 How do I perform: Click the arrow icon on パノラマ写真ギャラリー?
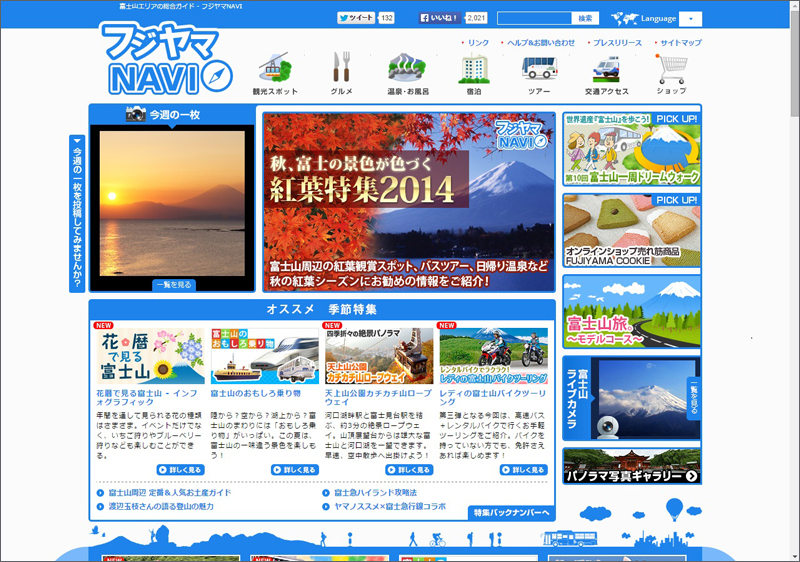[x=691, y=476]
